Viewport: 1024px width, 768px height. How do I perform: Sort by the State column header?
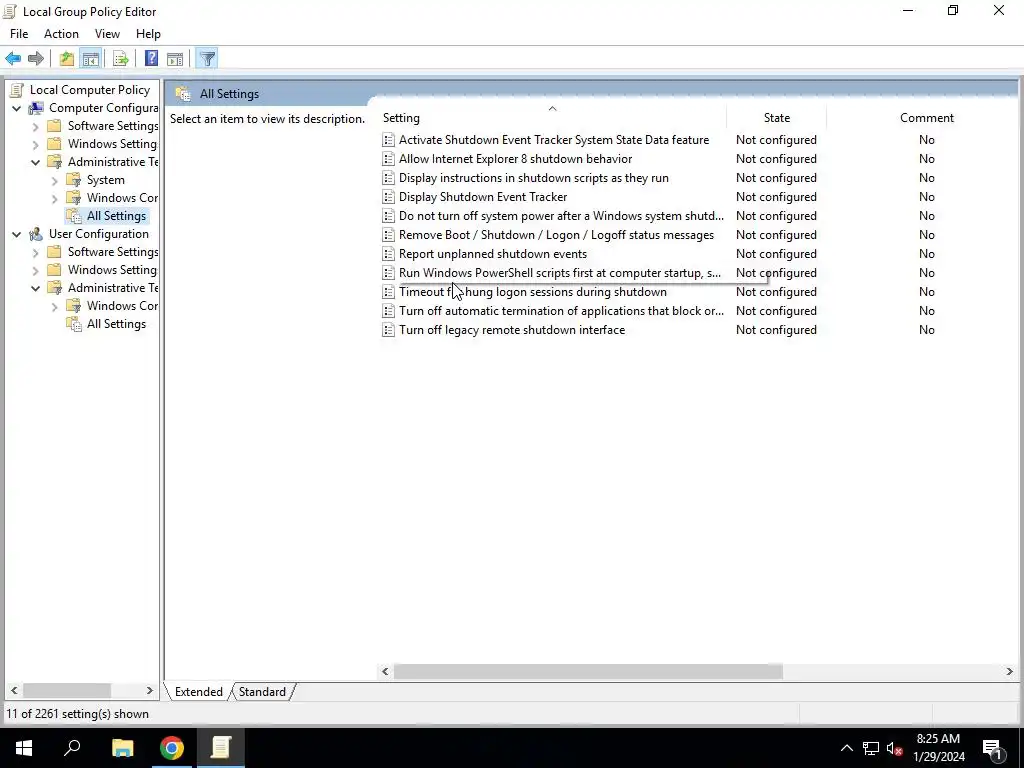click(776, 118)
